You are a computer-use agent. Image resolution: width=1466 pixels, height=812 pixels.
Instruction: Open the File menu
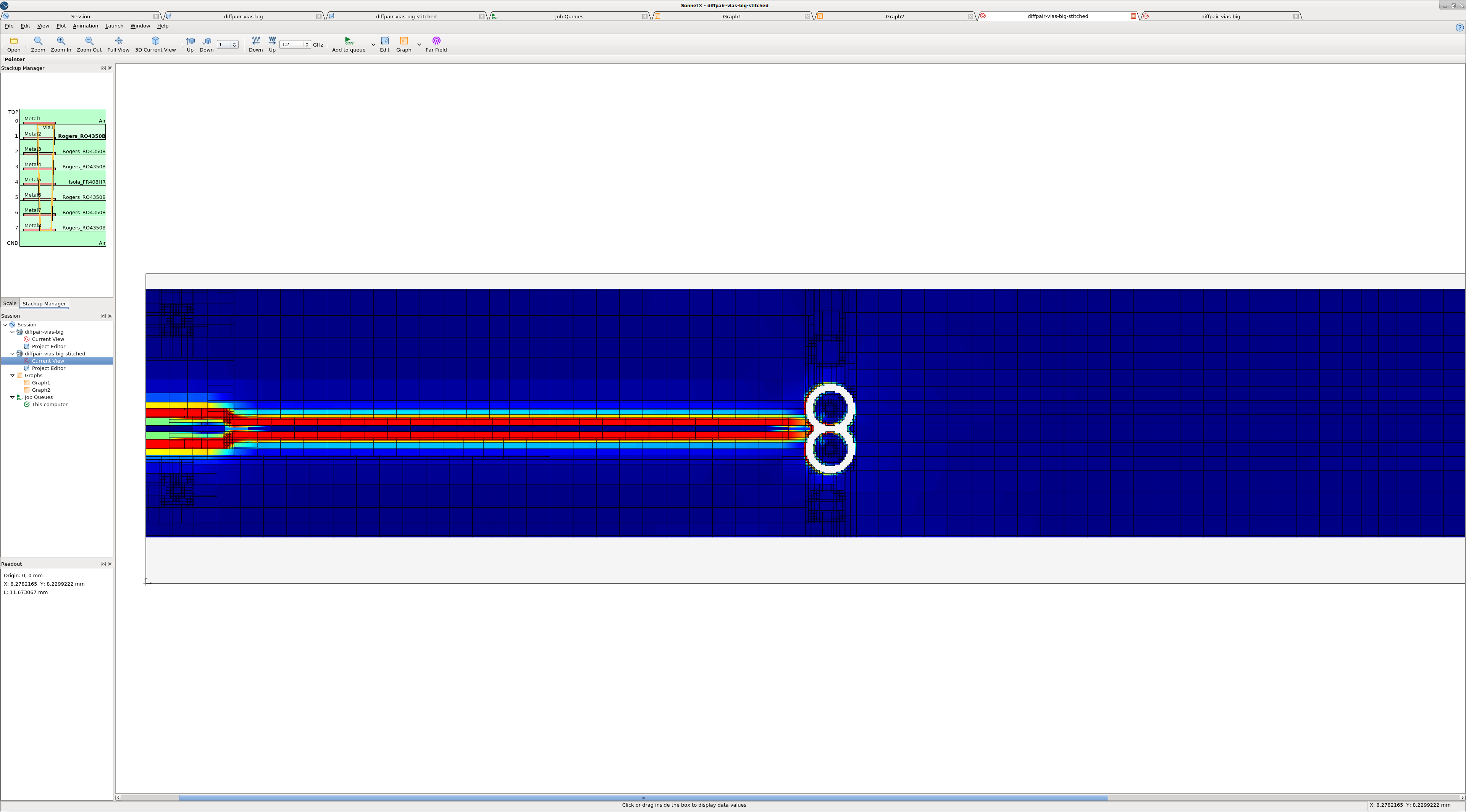pos(9,26)
